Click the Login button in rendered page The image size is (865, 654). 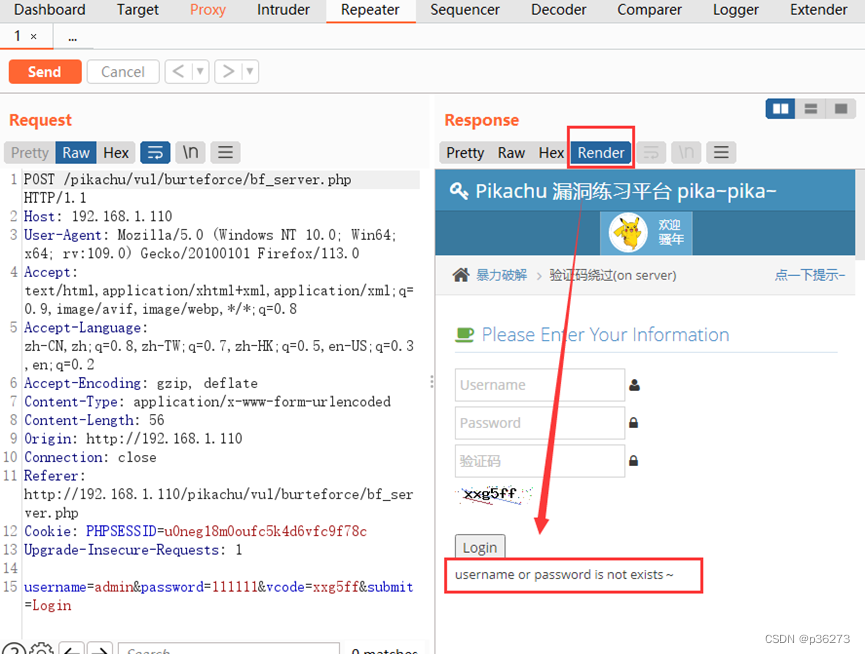click(x=480, y=548)
